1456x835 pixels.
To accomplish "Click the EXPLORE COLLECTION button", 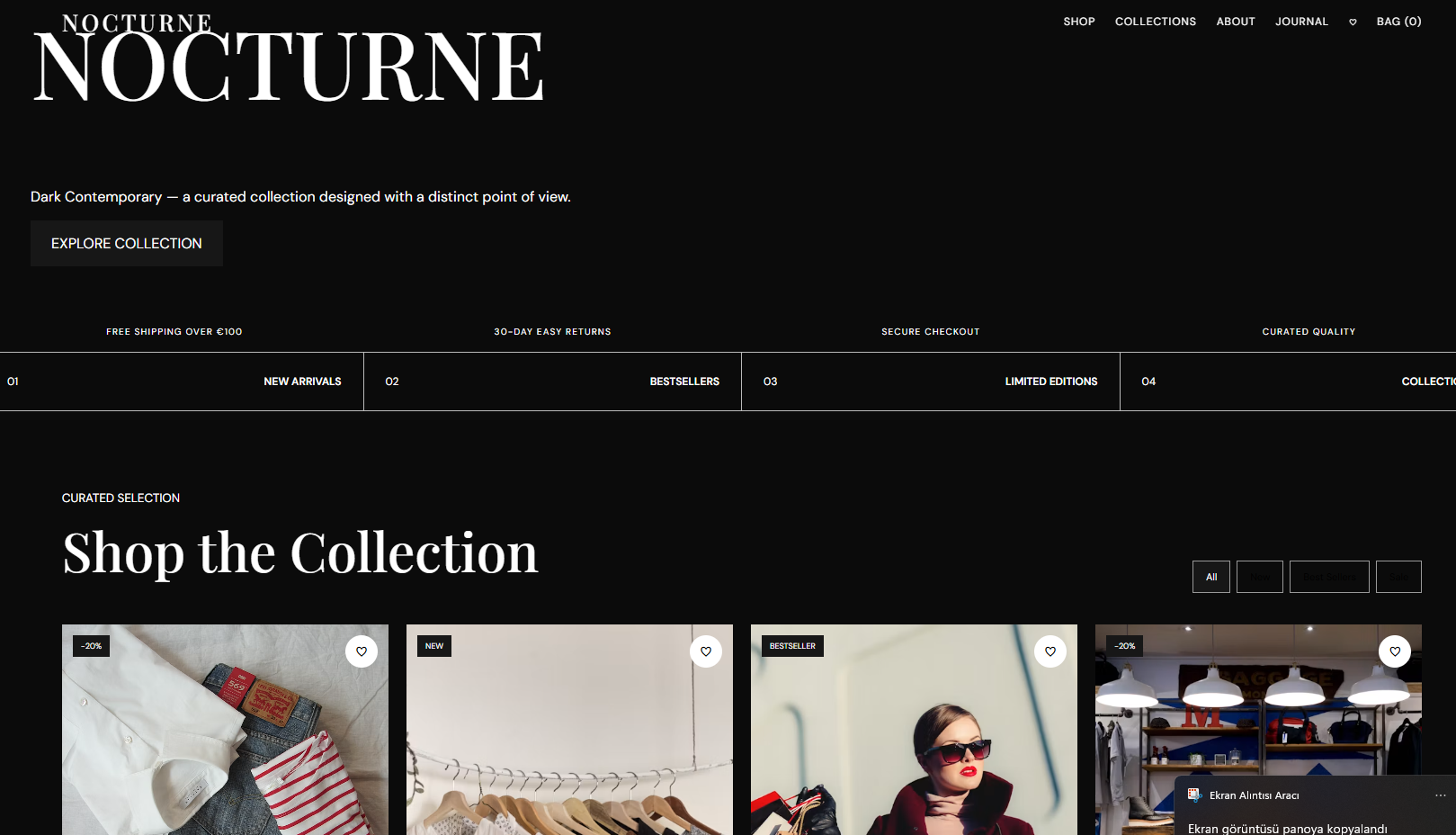I will [x=127, y=244].
